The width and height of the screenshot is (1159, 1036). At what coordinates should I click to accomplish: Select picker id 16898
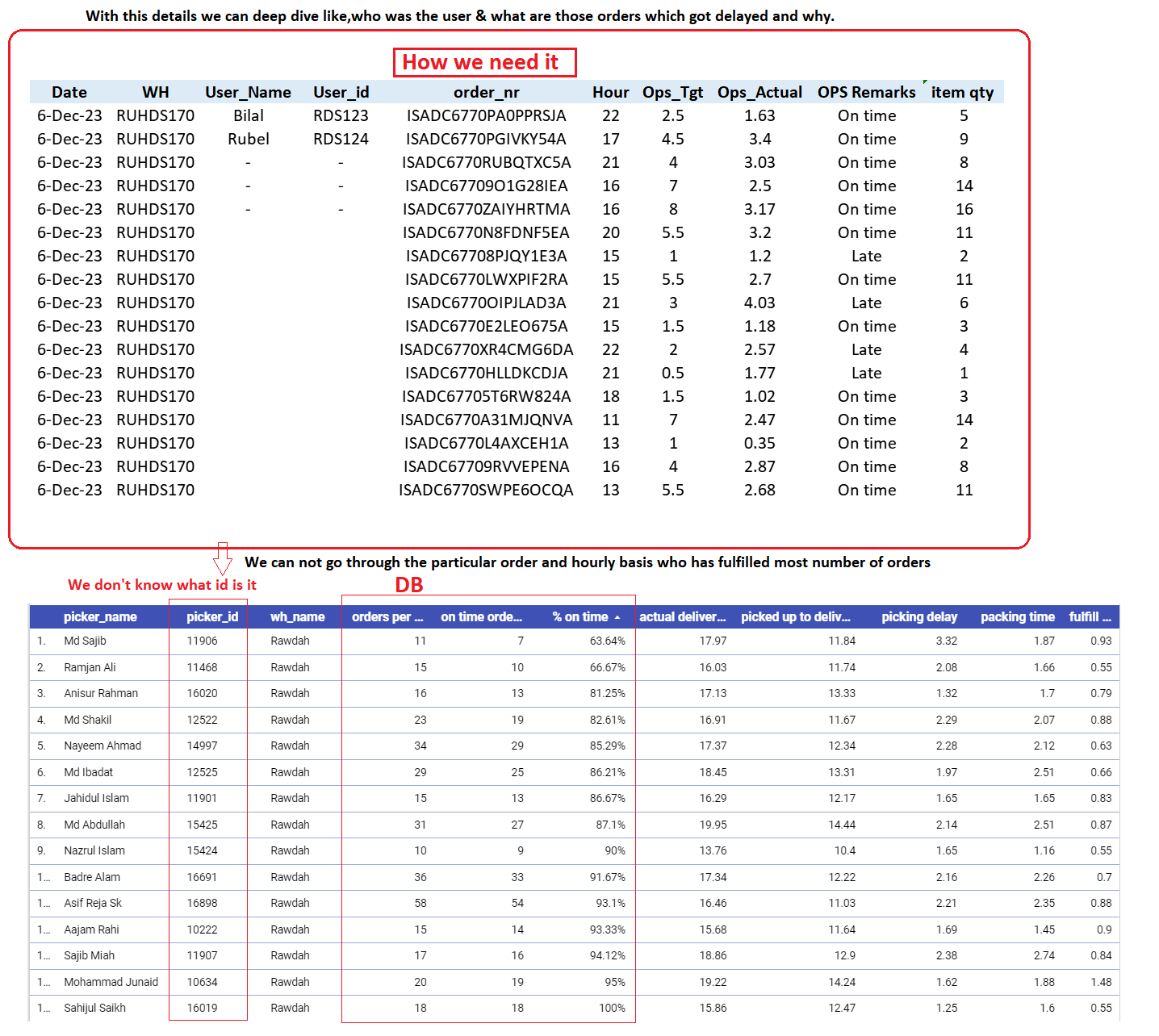click(203, 903)
